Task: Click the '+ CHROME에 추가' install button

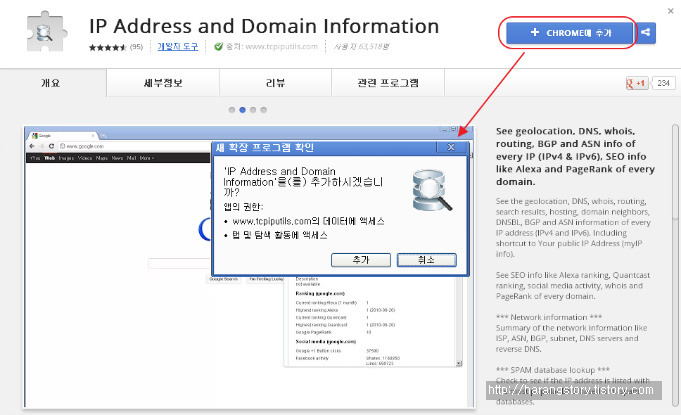Action: [569, 33]
